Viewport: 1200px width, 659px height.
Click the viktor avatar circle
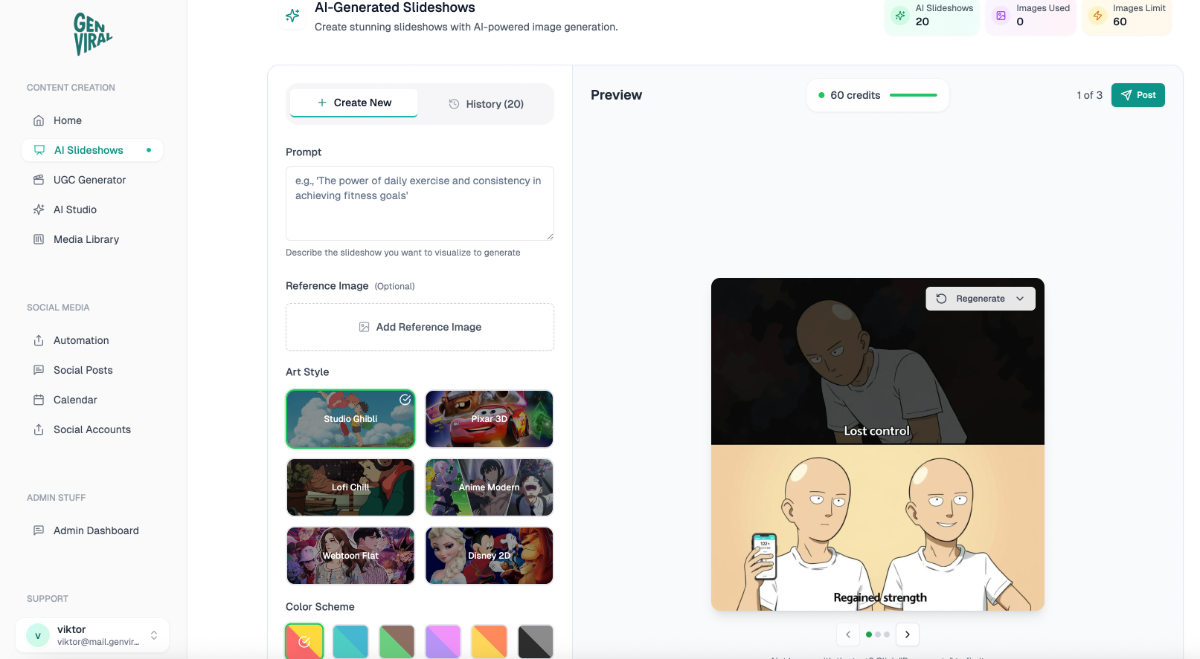(38, 635)
